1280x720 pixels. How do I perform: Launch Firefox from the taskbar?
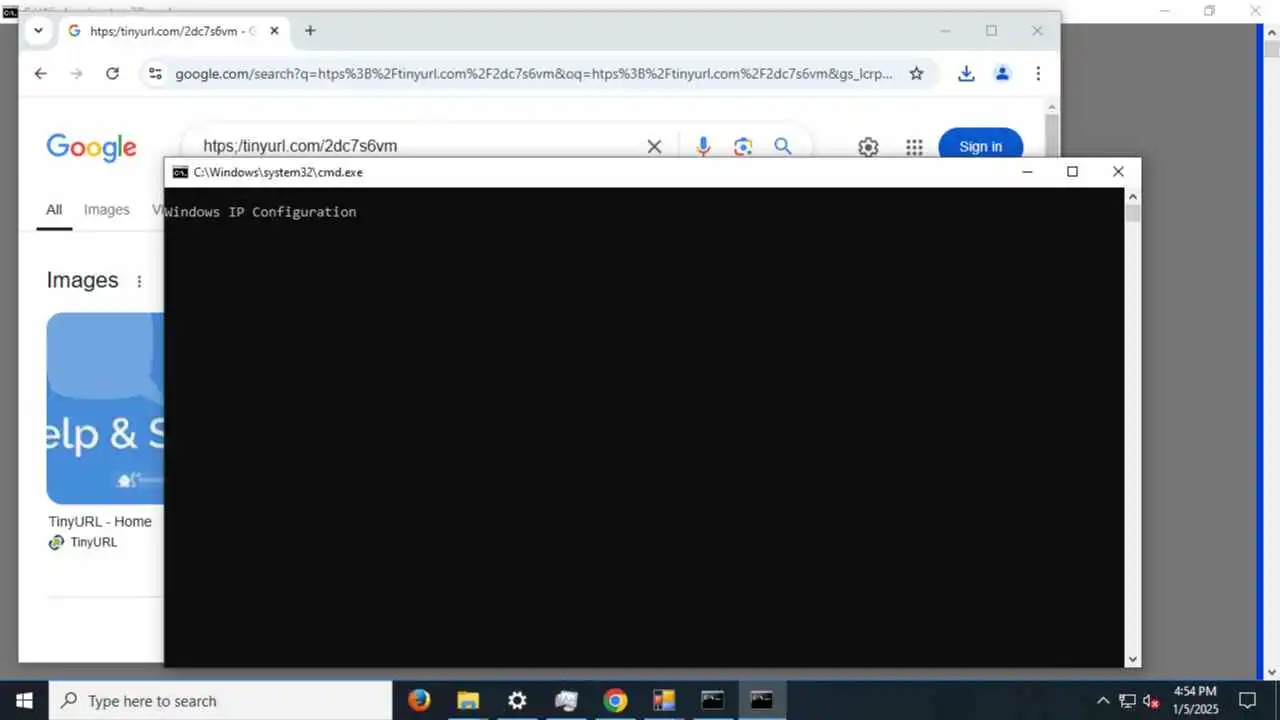[x=419, y=700]
